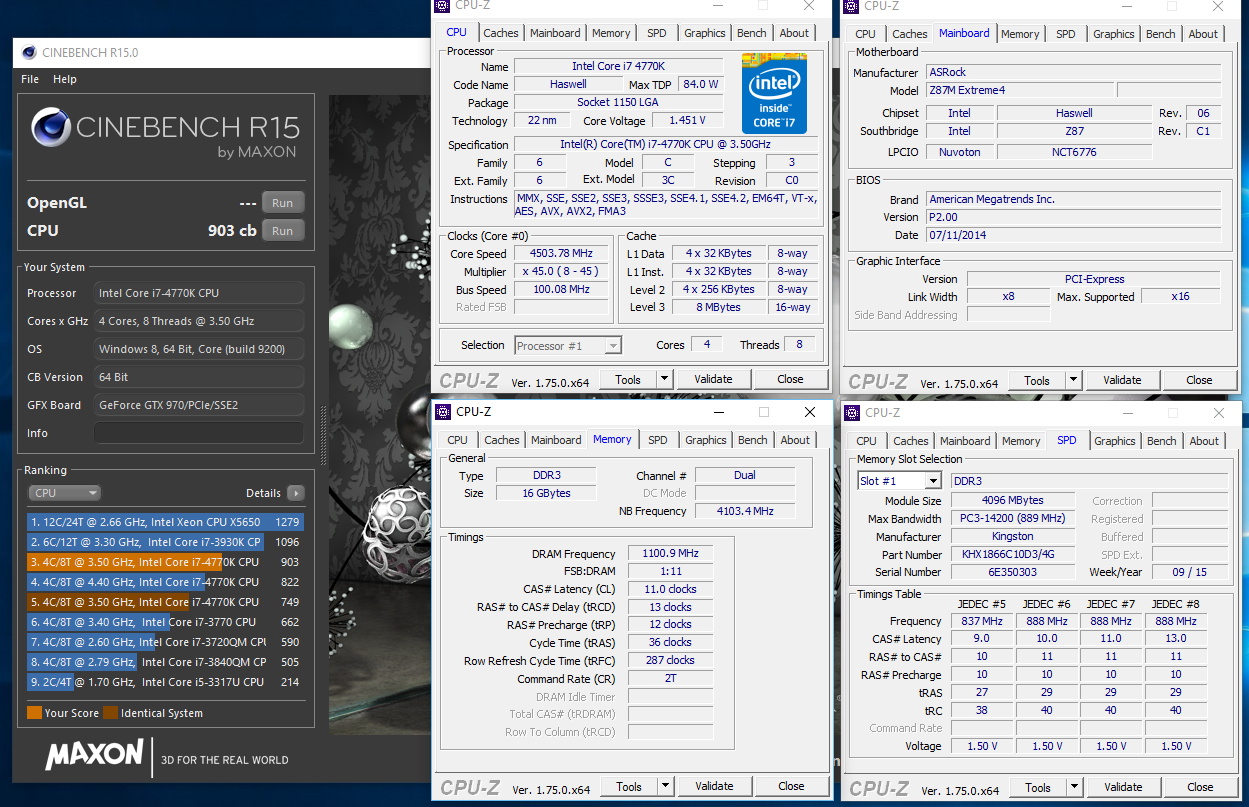The image size is (1249, 807).
Task: Click the GFX Board field GeForce GTX 970
Action: 199,405
